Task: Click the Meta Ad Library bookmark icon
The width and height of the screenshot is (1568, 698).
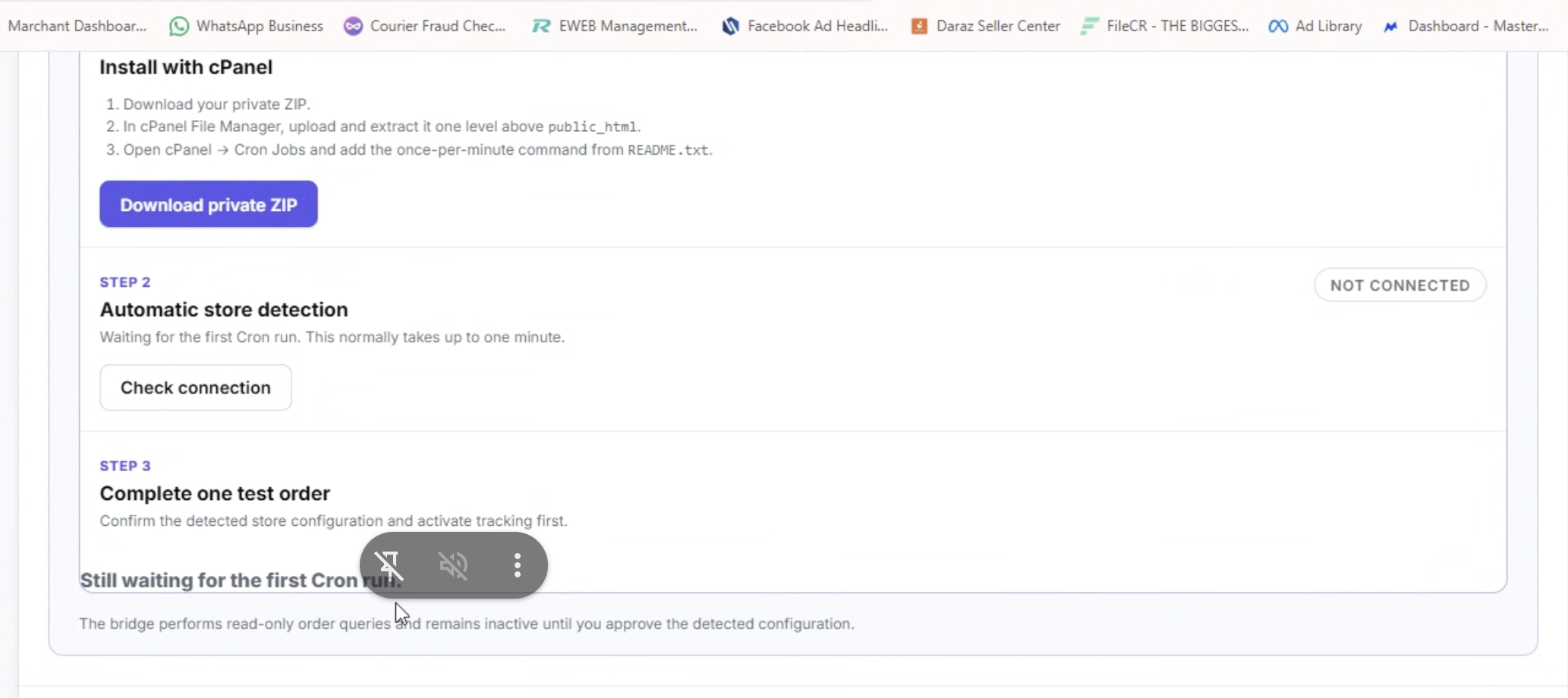Action: pyautogui.click(x=1278, y=27)
